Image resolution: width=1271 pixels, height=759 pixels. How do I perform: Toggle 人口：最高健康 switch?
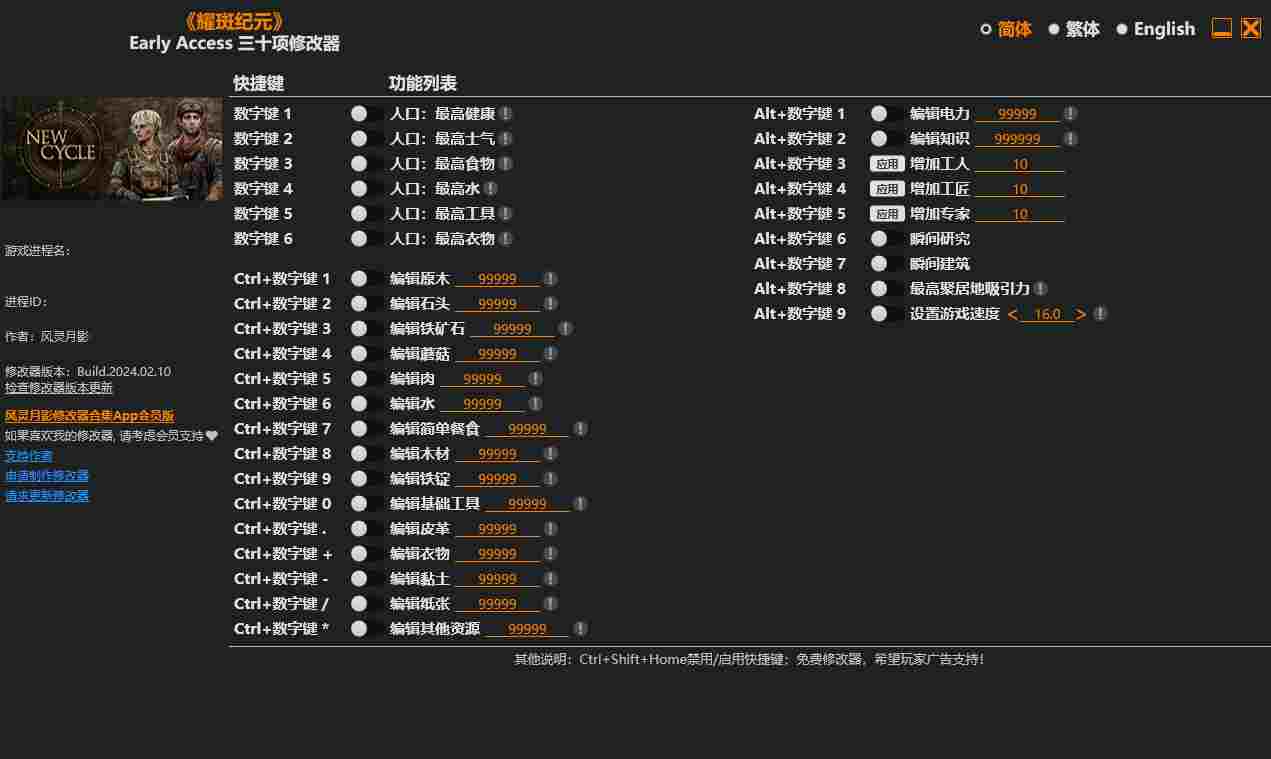tap(366, 114)
